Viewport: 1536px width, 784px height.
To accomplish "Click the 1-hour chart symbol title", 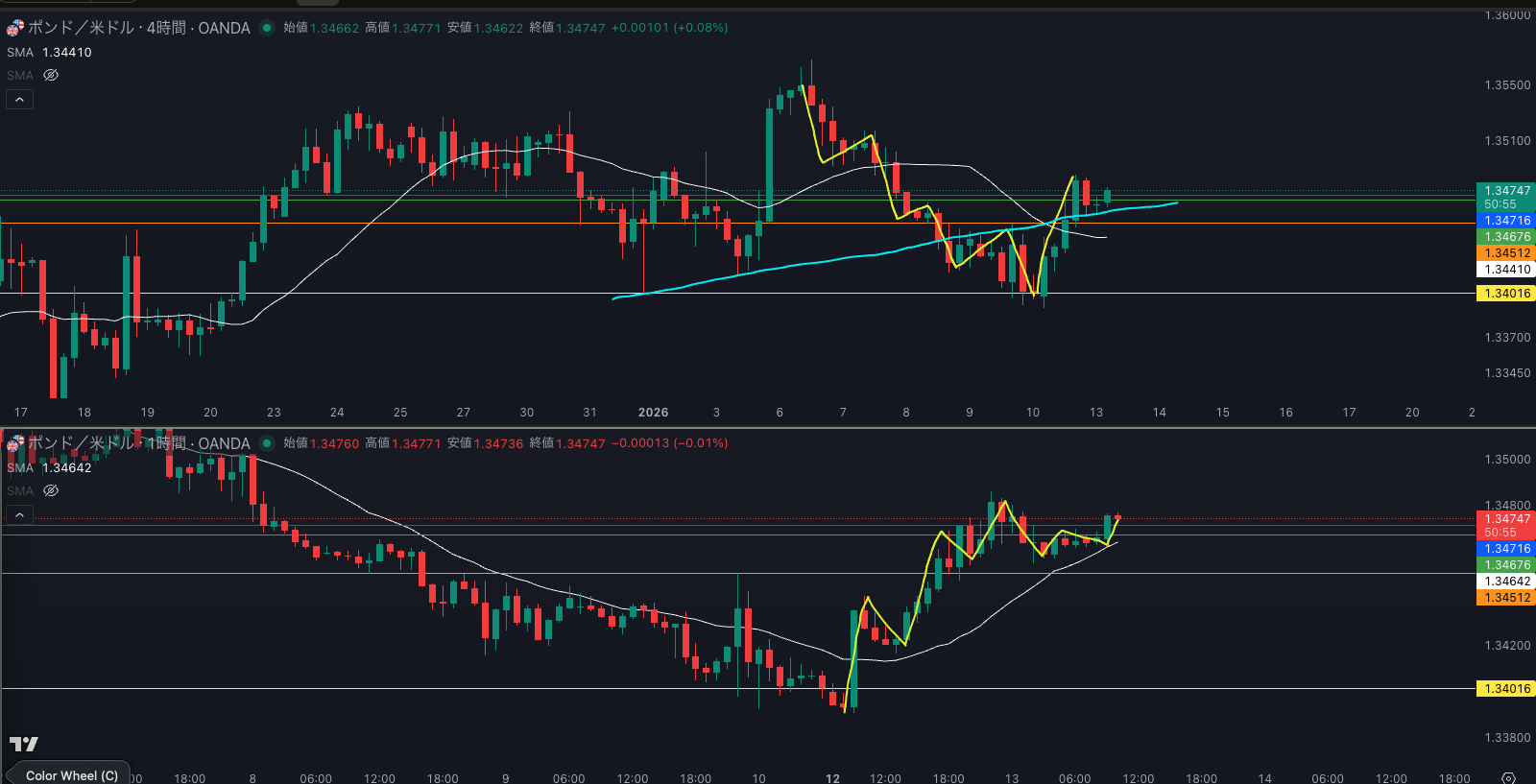I will [x=139, y=443].
